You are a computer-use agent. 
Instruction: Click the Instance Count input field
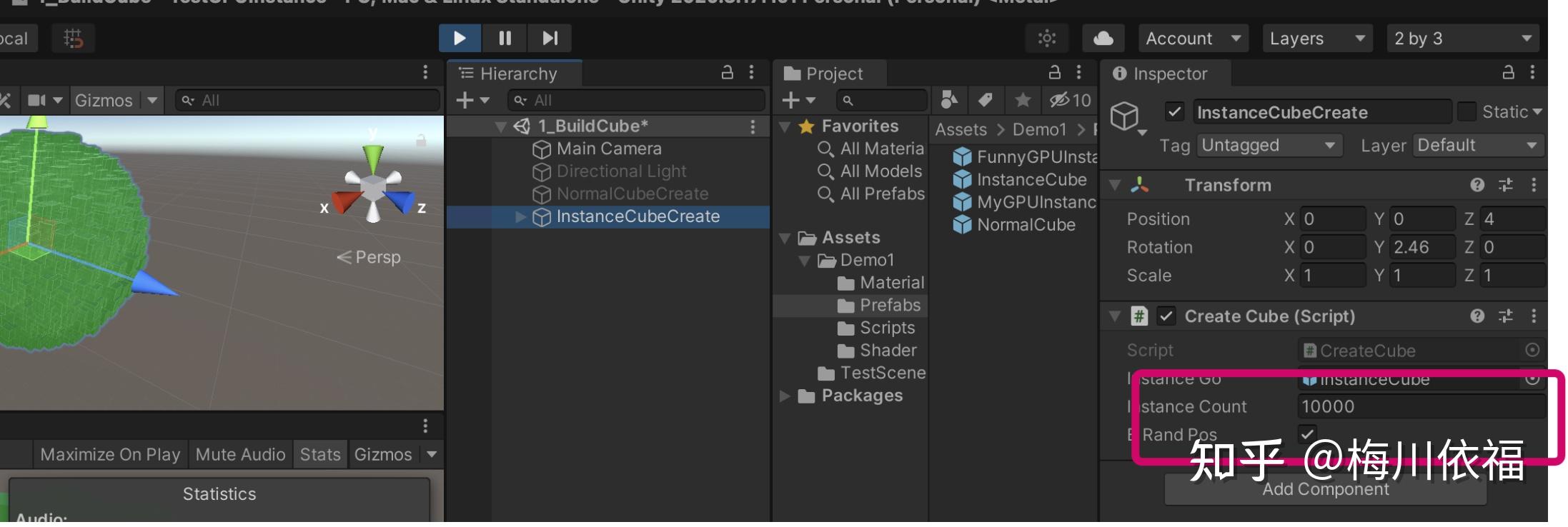point(1419,406)
